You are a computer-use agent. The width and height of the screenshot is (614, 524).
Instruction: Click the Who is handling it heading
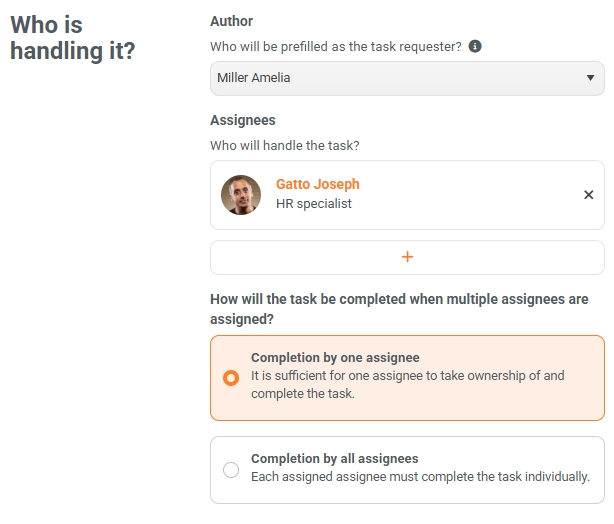tap(72, 38)
